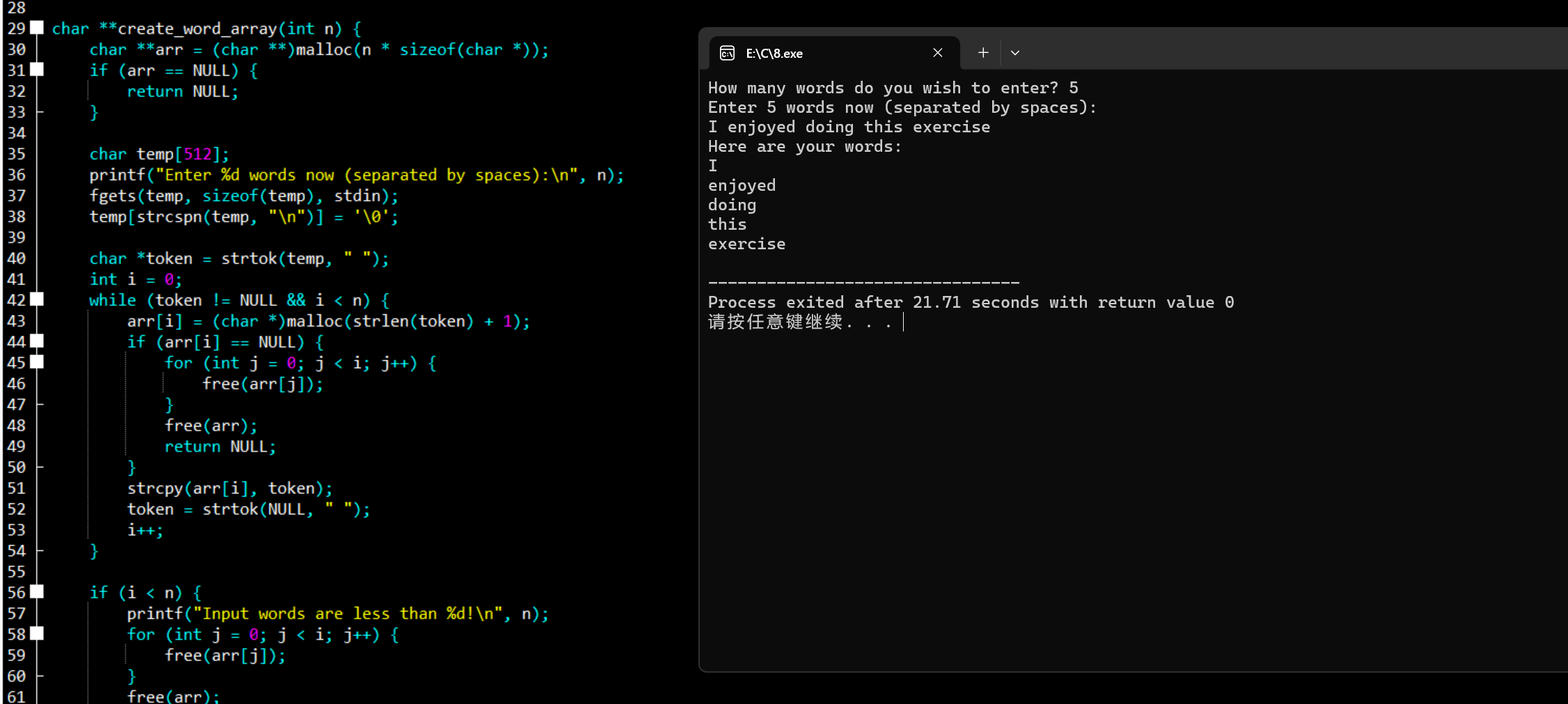Click the 'free(arr);' statement on line 48
Screen dimensions: 1568x704
point(211,425)
